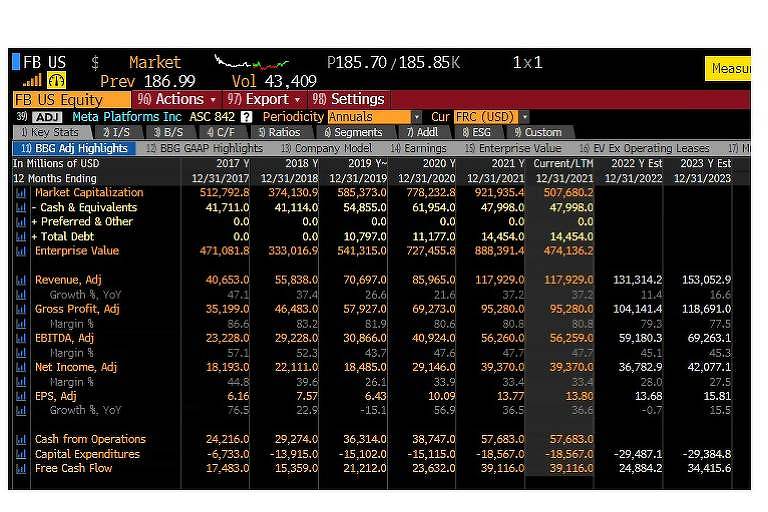This screenshot has width=768, height=512.
Task: Open chart icon for EBITDA, Adj row
Action: (21, 338)
